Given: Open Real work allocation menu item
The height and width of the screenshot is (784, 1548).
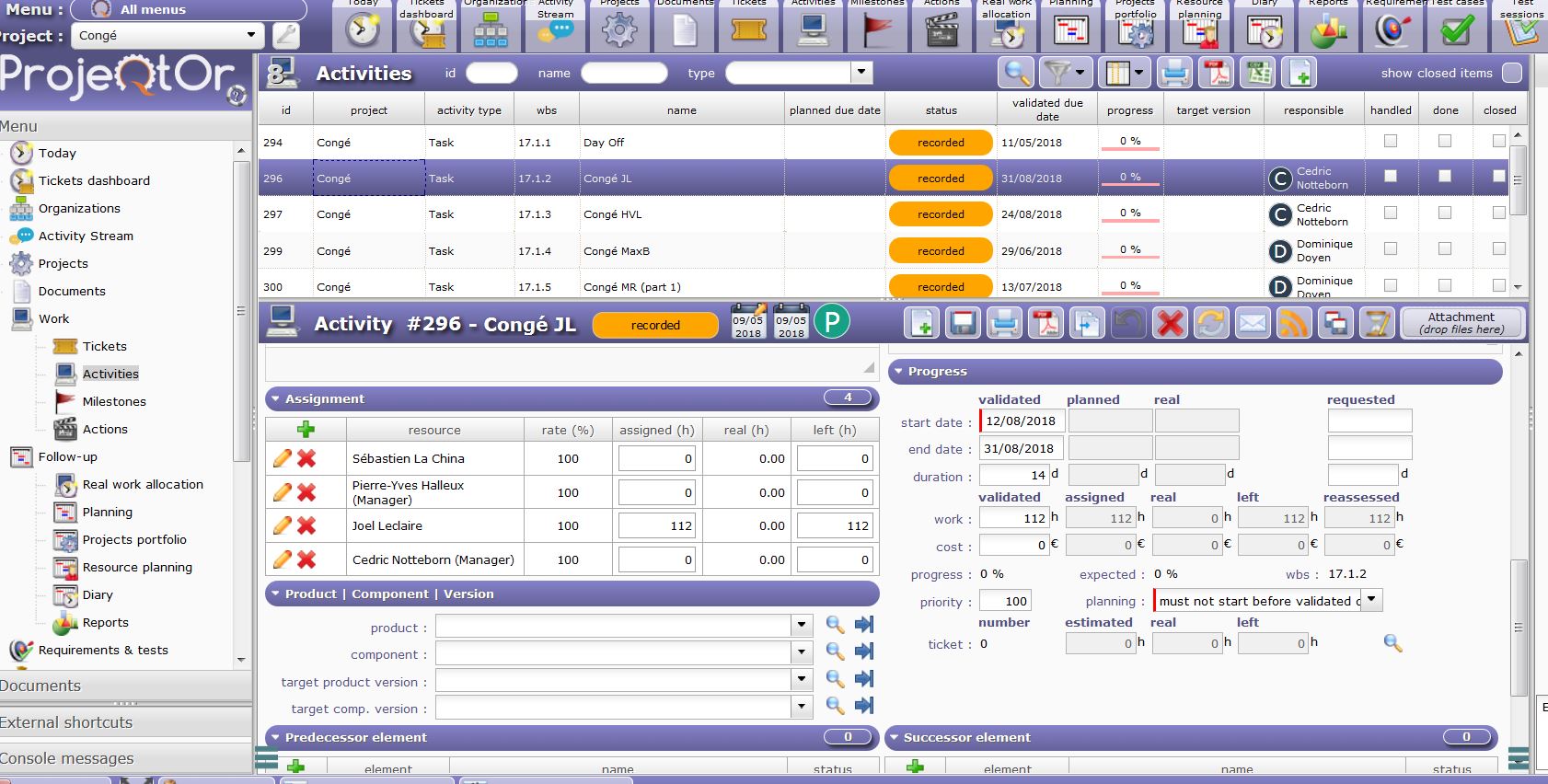Looking at the screenshot, I should coord(142,484).
